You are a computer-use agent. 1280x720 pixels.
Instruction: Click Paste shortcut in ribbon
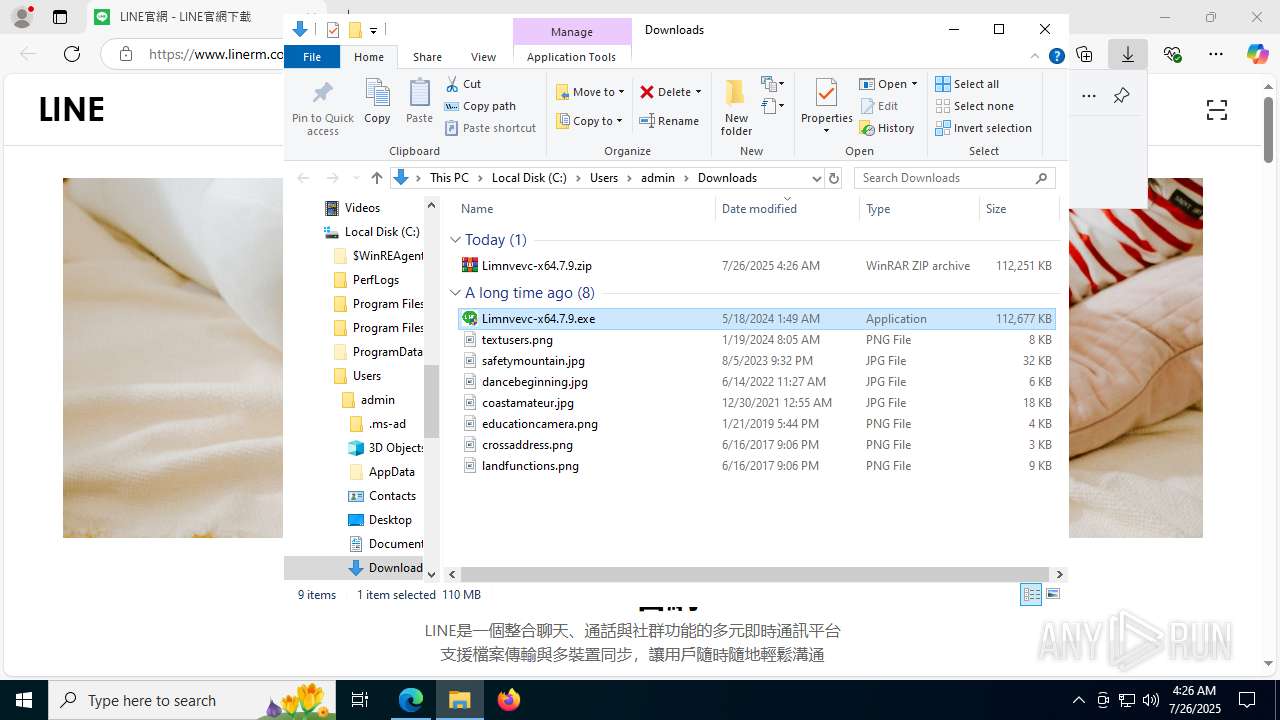click(490, 128)
